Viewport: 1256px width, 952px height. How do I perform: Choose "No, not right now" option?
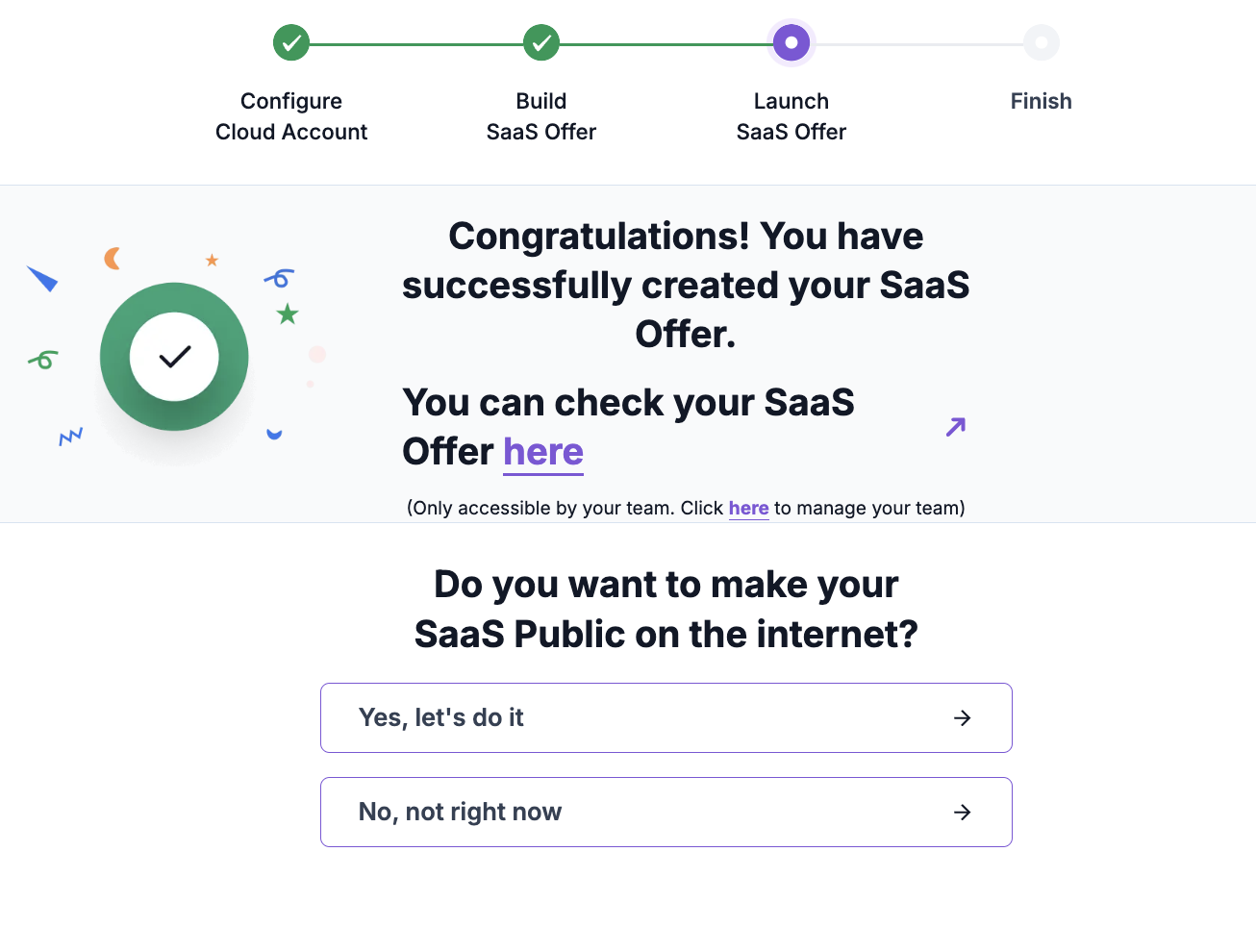[x=666, y=813]
